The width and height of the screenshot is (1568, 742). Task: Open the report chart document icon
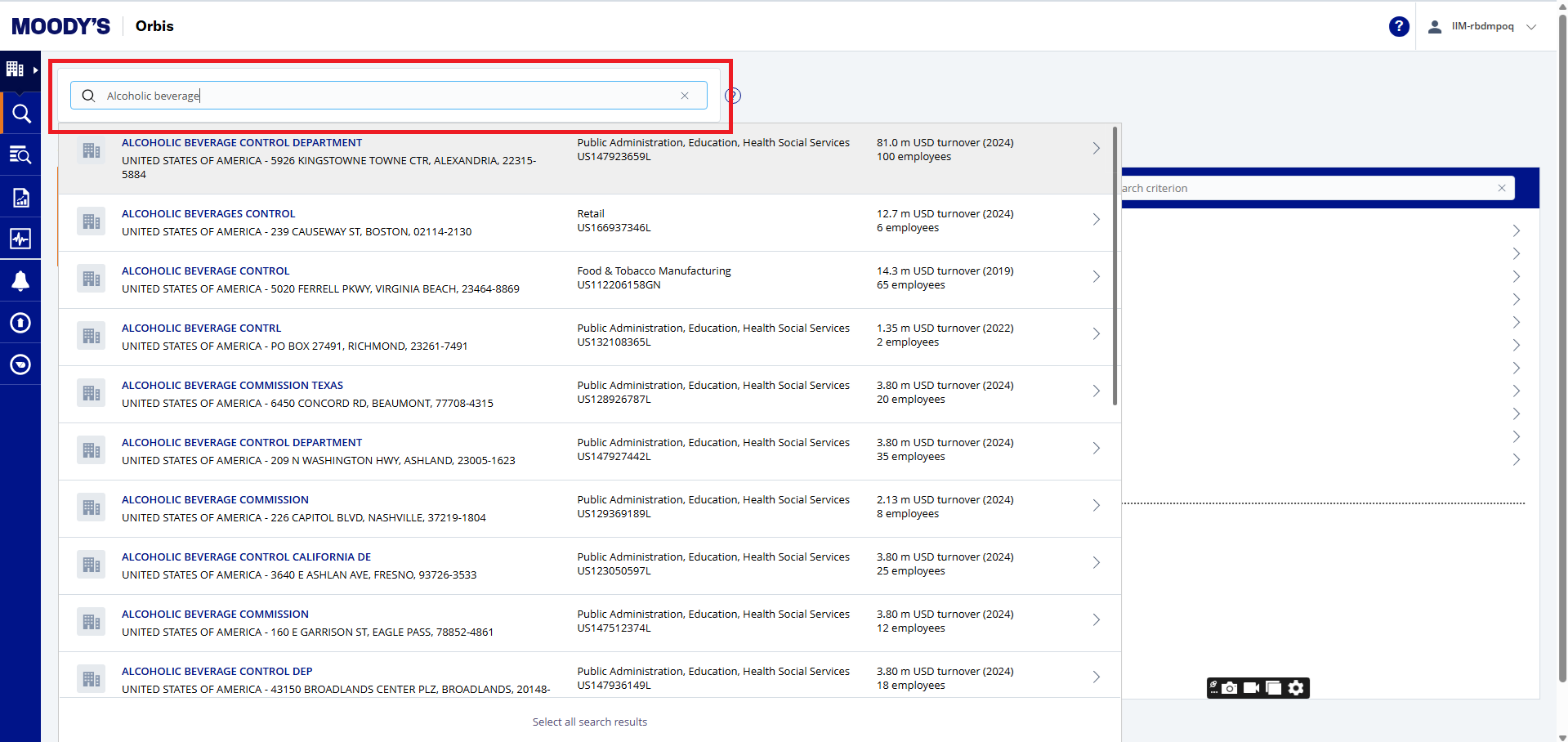tap(20, 198)
